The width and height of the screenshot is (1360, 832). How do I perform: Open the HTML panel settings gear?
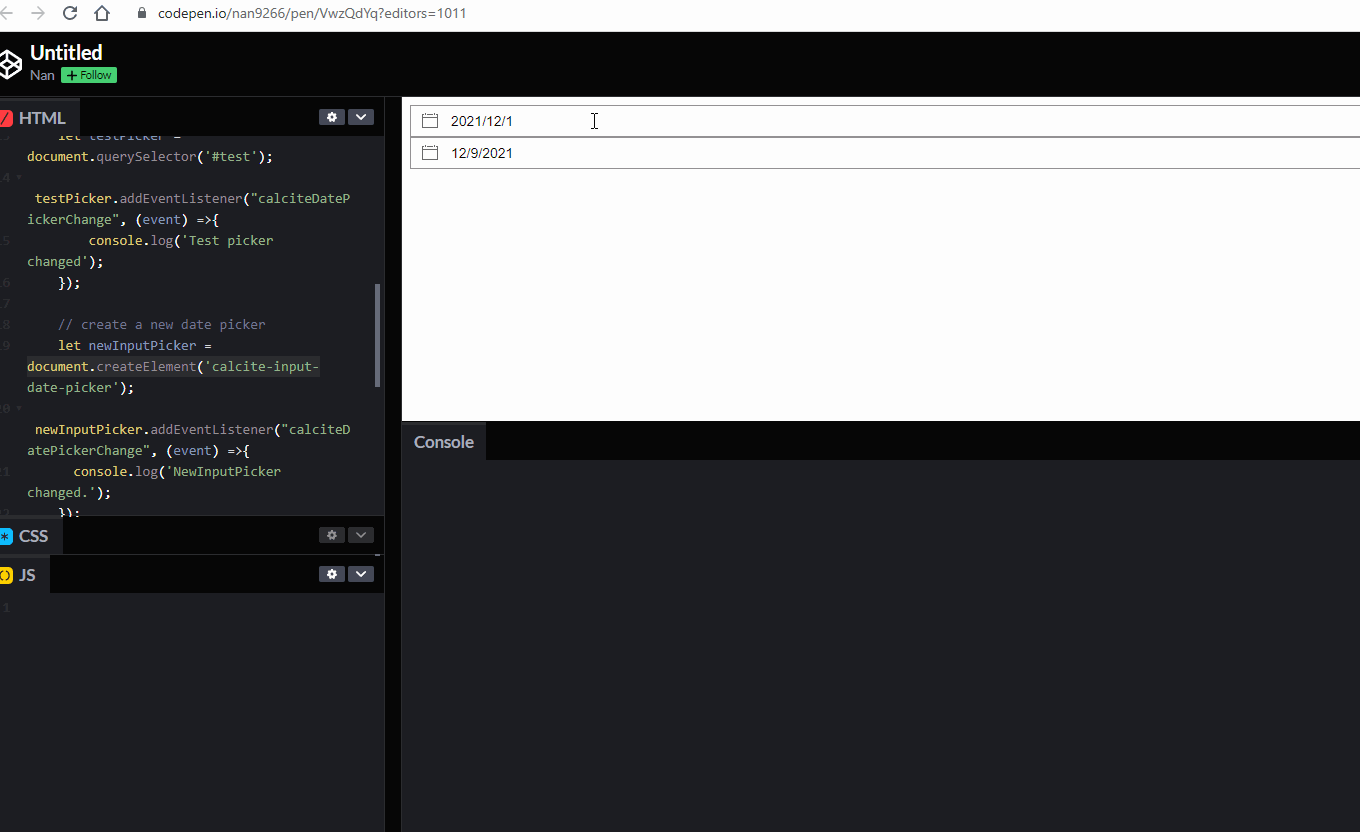[332, 117]
